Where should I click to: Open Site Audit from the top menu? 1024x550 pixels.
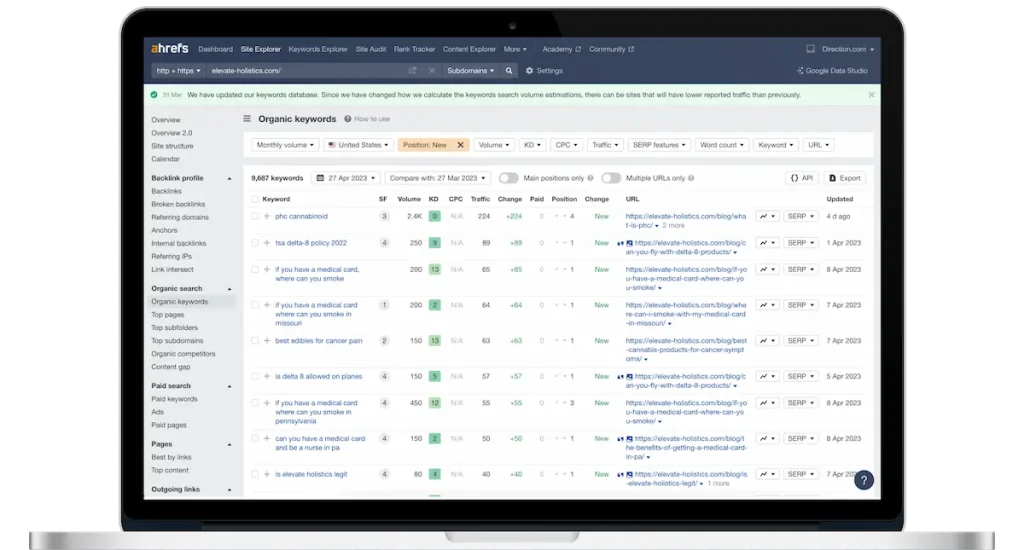[372, 49]
